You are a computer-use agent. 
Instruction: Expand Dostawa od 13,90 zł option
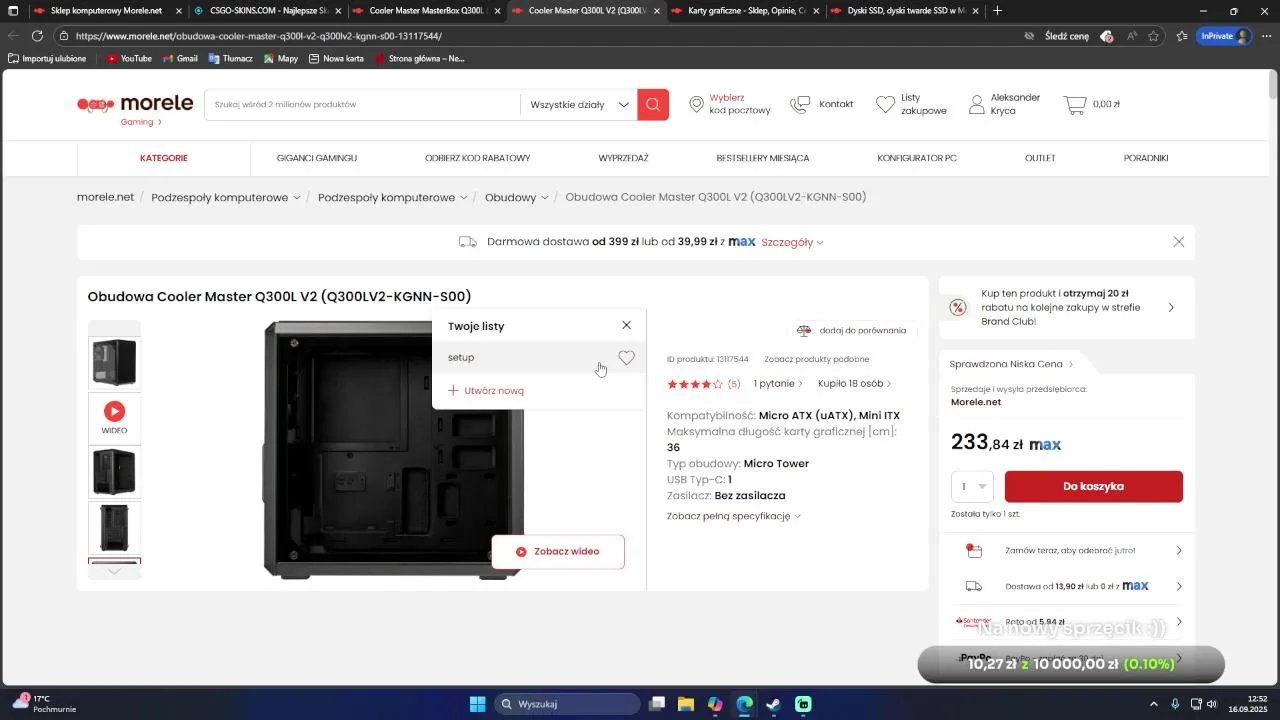tap(1066, 586)
